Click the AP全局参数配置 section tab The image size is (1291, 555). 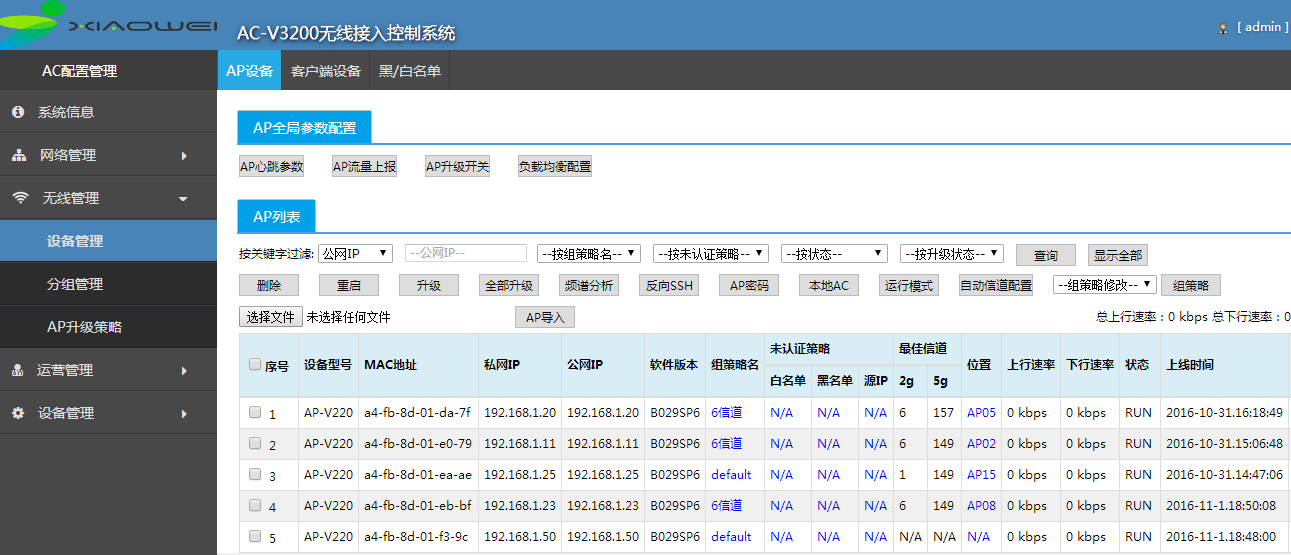click(304, 128)
